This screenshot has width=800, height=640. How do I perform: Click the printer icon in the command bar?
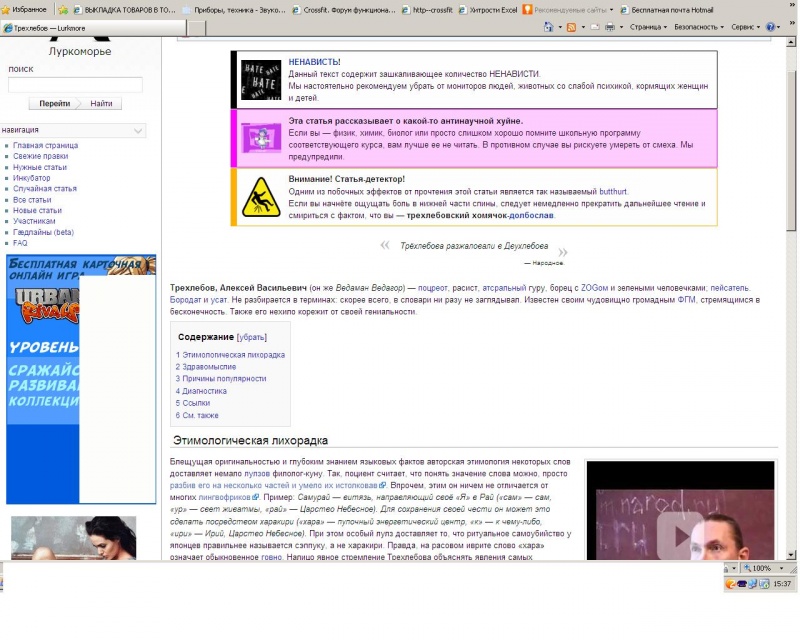point(610,27)
